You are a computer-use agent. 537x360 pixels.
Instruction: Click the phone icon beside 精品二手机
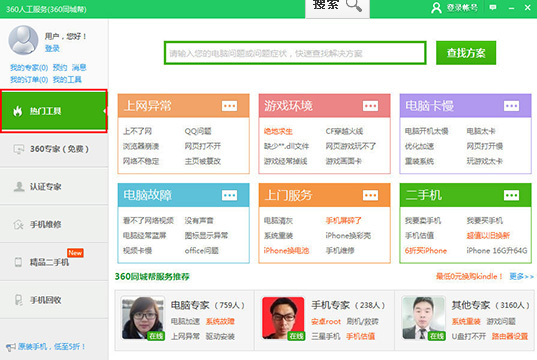(x=18, y=262)
